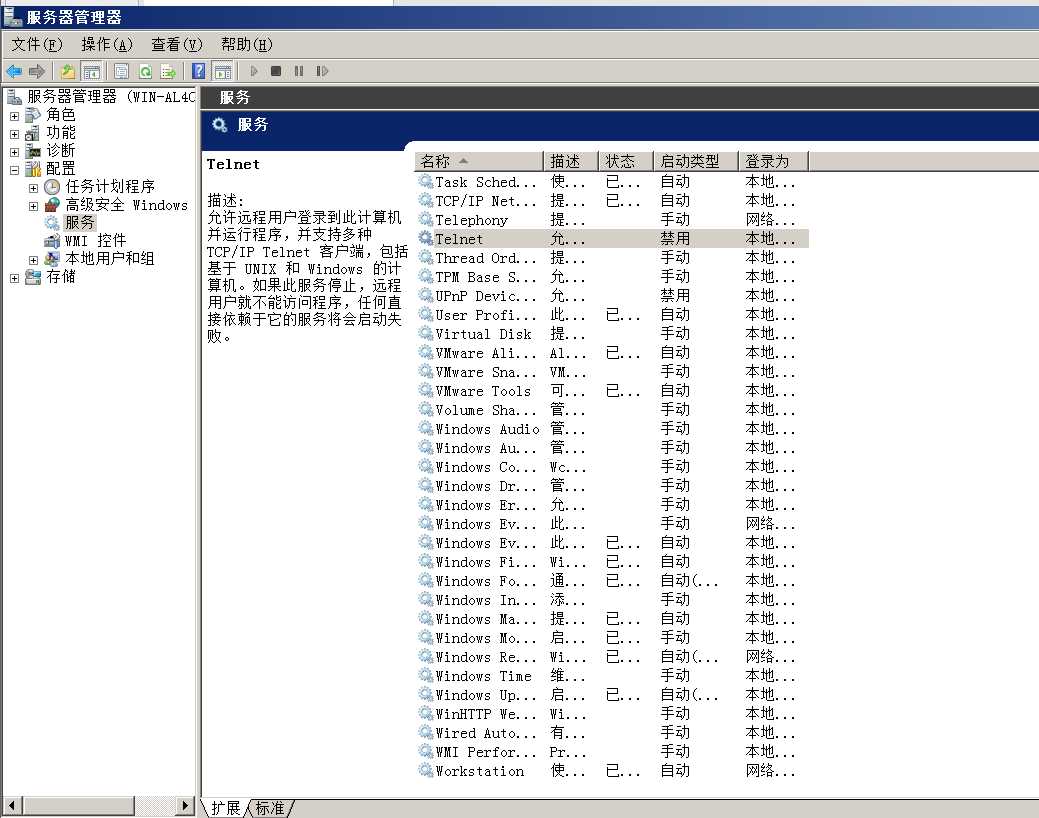Collapse the 配置 tree node
Image resolution: width=1039 pixels, height=818 pixels.
pos(15,170)
